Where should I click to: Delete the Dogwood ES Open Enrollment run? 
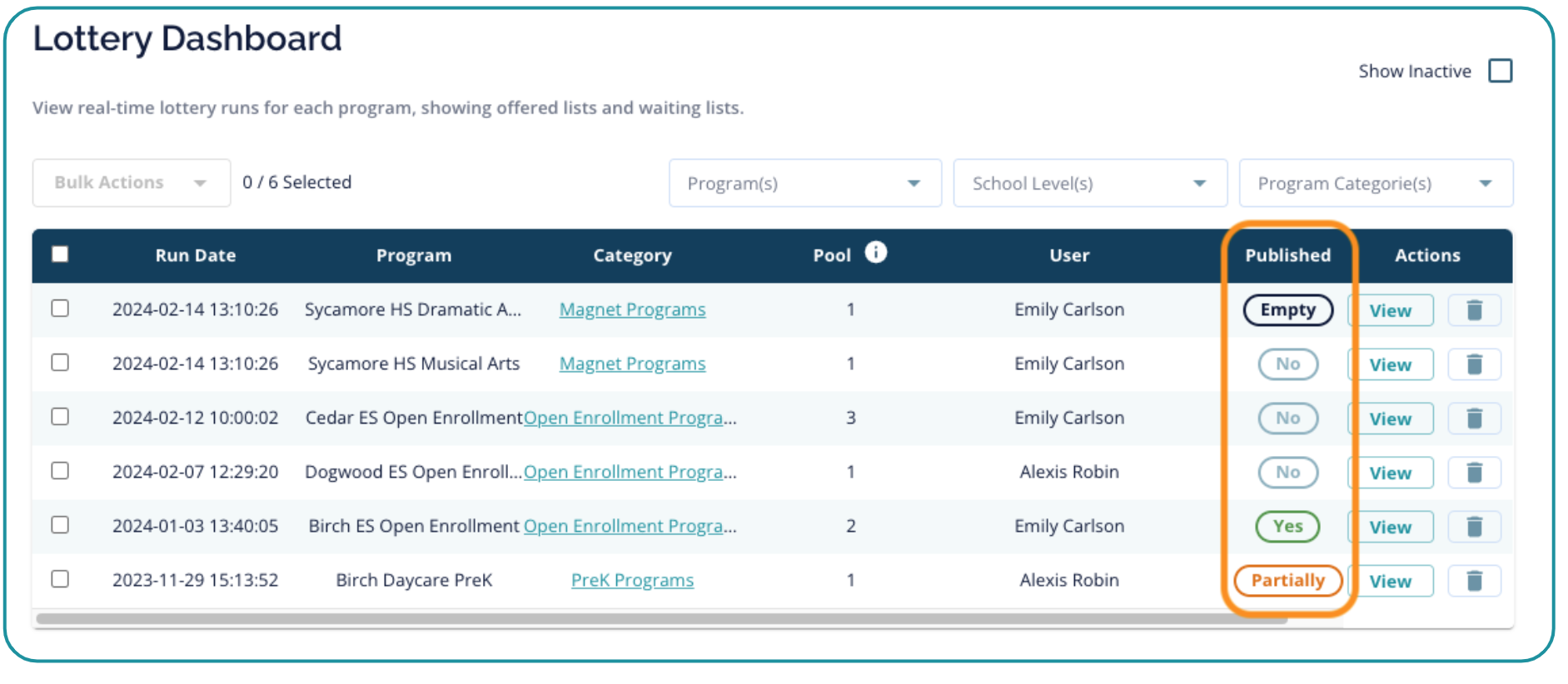point(1473,473)
